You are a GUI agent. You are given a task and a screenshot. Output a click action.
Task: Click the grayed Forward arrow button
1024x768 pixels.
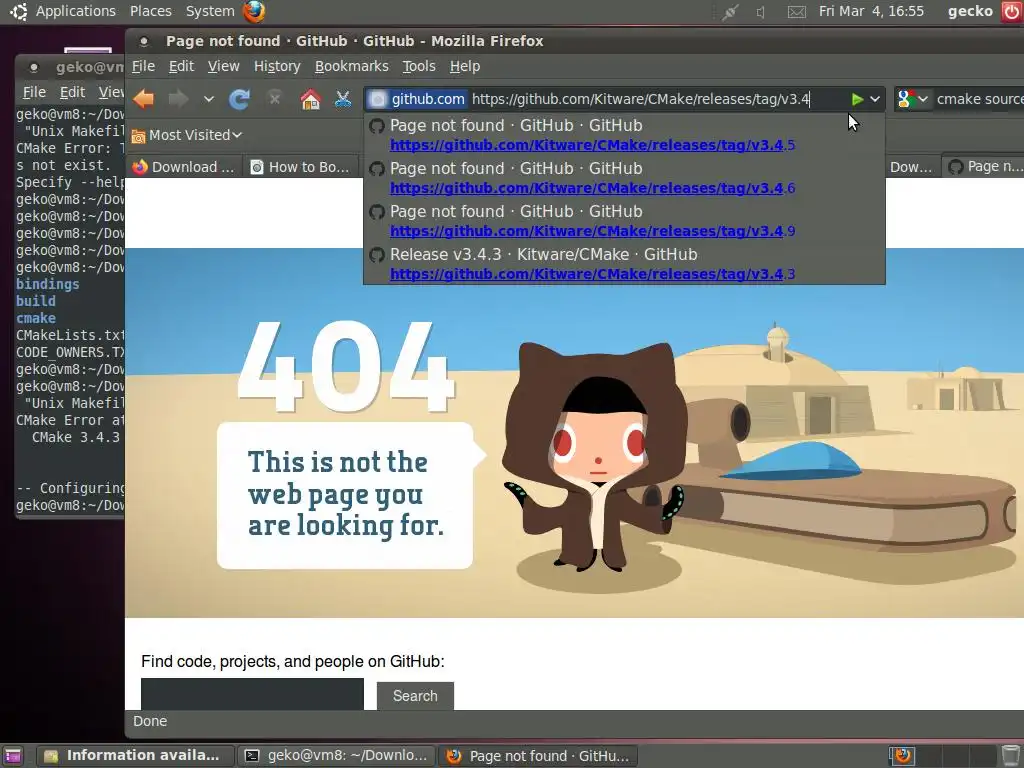(178, 99)
